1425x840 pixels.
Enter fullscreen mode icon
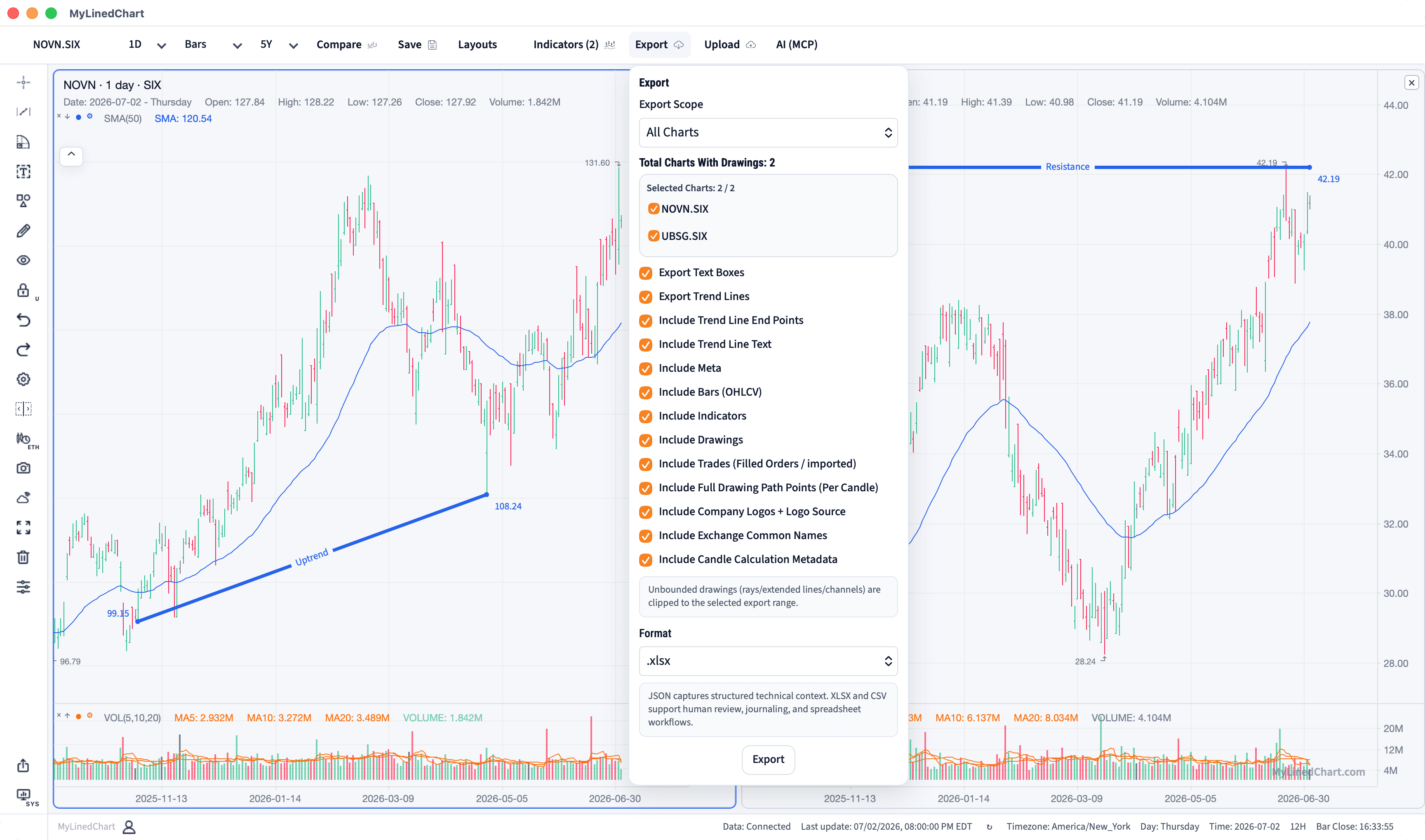point(23,528)
